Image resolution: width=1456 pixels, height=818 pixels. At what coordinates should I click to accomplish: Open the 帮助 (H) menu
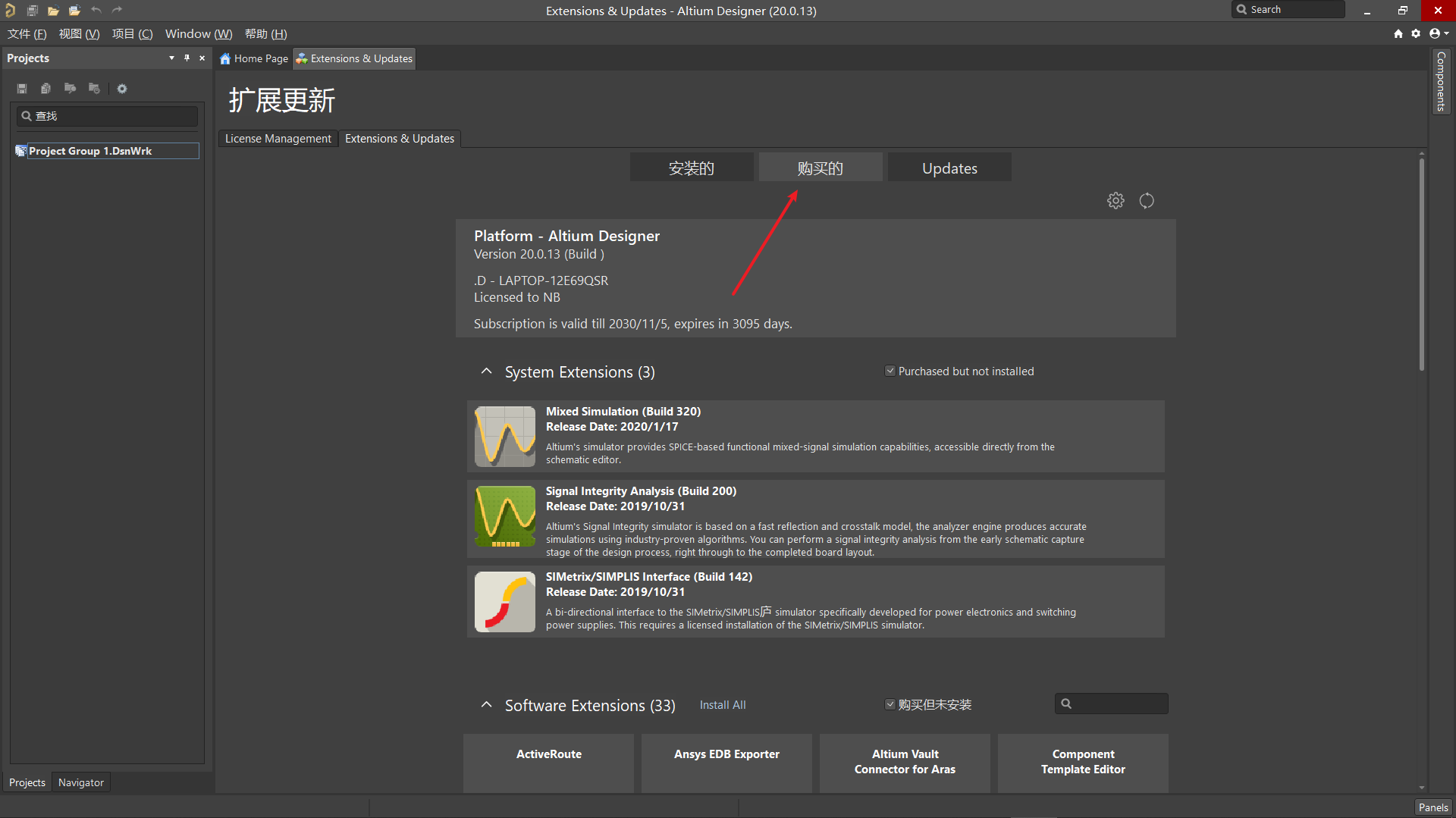(266, 34)
